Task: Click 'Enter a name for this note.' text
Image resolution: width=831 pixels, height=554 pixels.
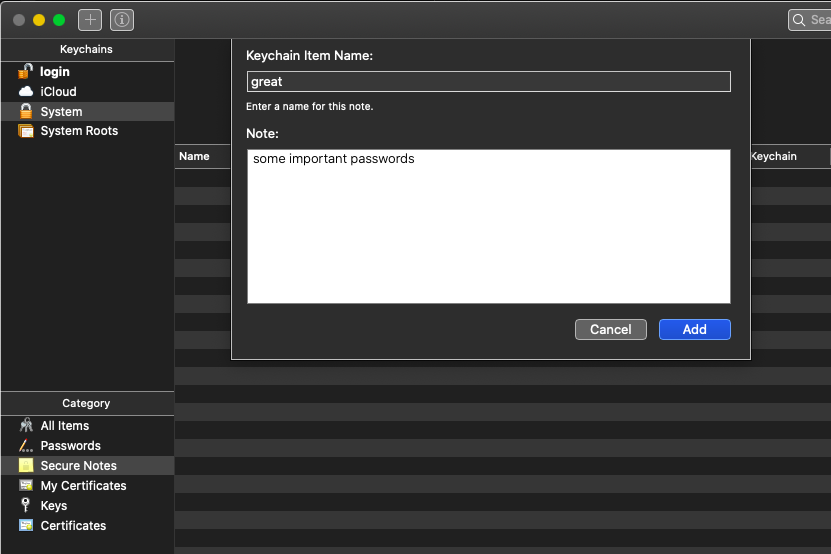Action: point(310,107)
